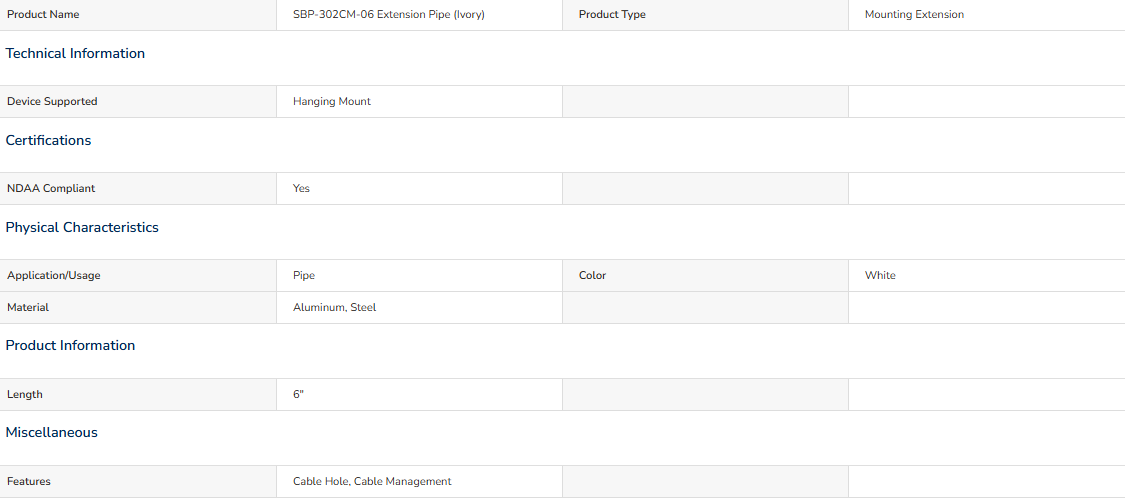The image size is (1125, 503).
Task: Select SBP-302CM-06 Extension Pipe (Ivory) text
Action: click(389, 14)
